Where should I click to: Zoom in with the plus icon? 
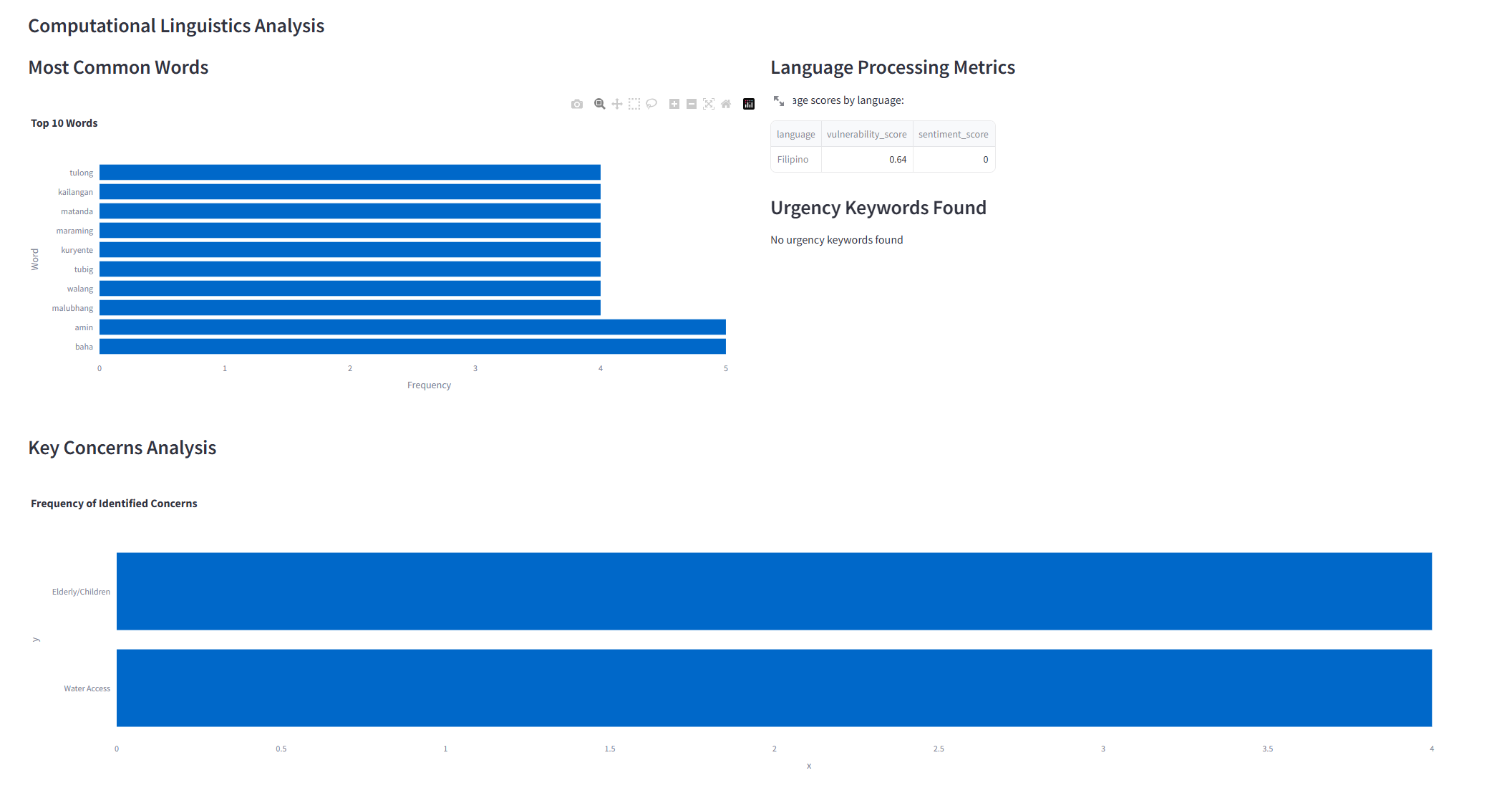tap(674, 104)
